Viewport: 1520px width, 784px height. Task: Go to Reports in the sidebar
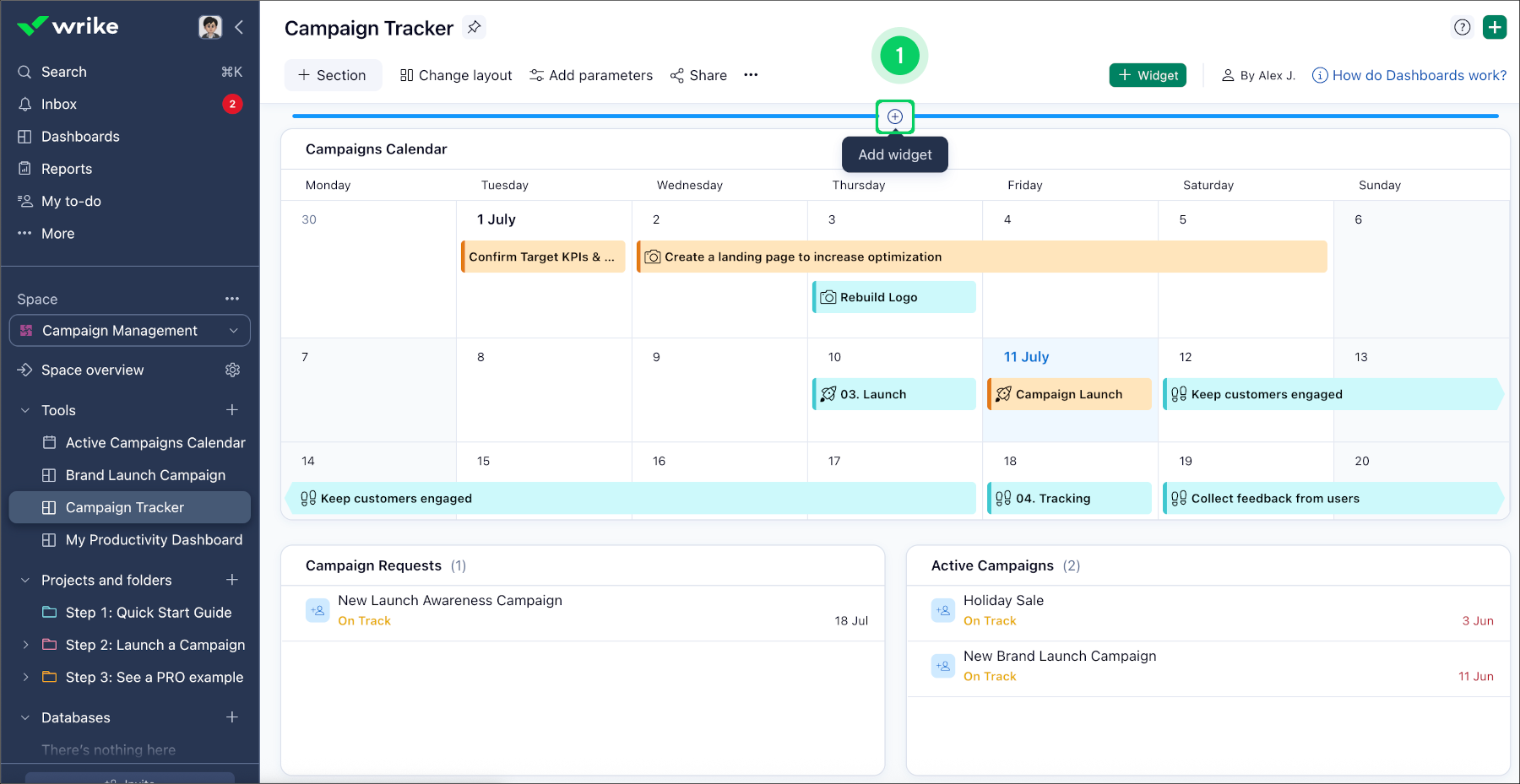(x=67, y=169)
